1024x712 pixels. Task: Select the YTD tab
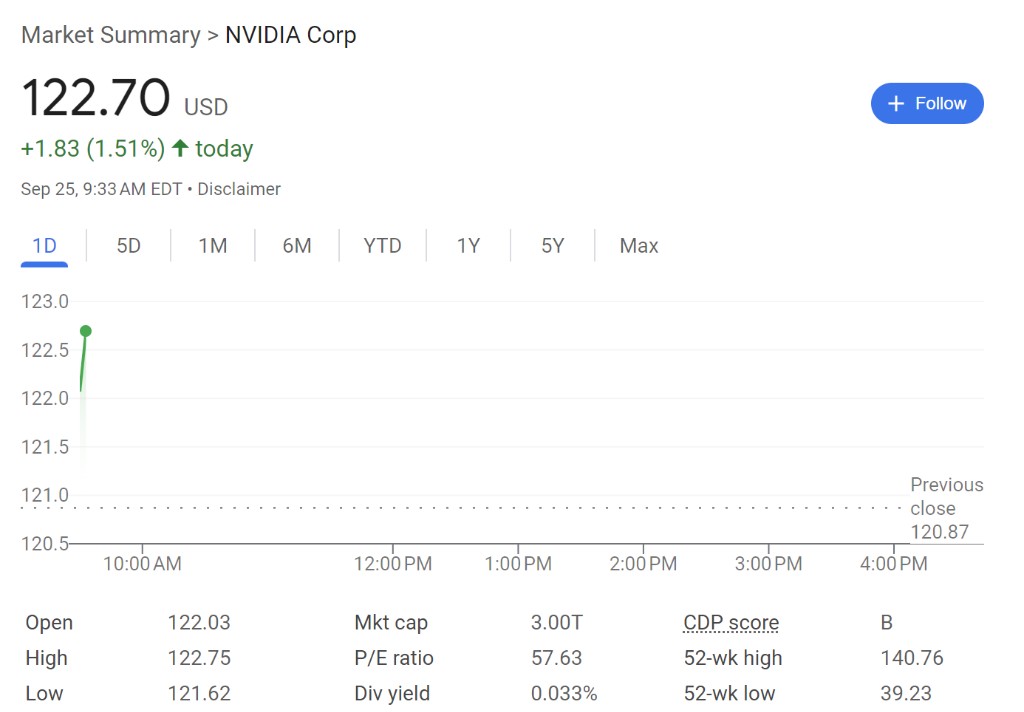coord(382,246)
